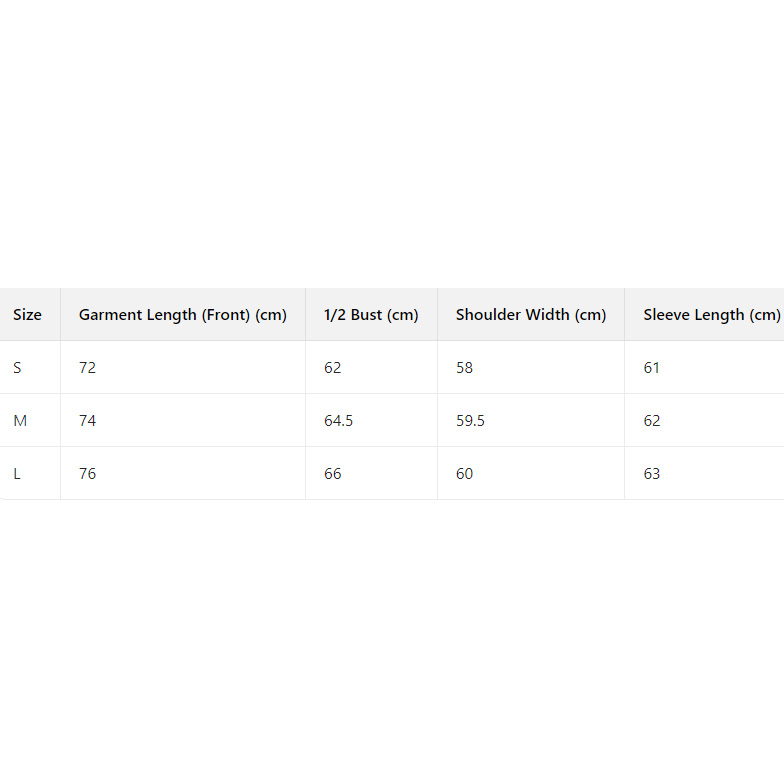784x784 pixels.
Task: Click the Size column header
Action: click(27, 315)
